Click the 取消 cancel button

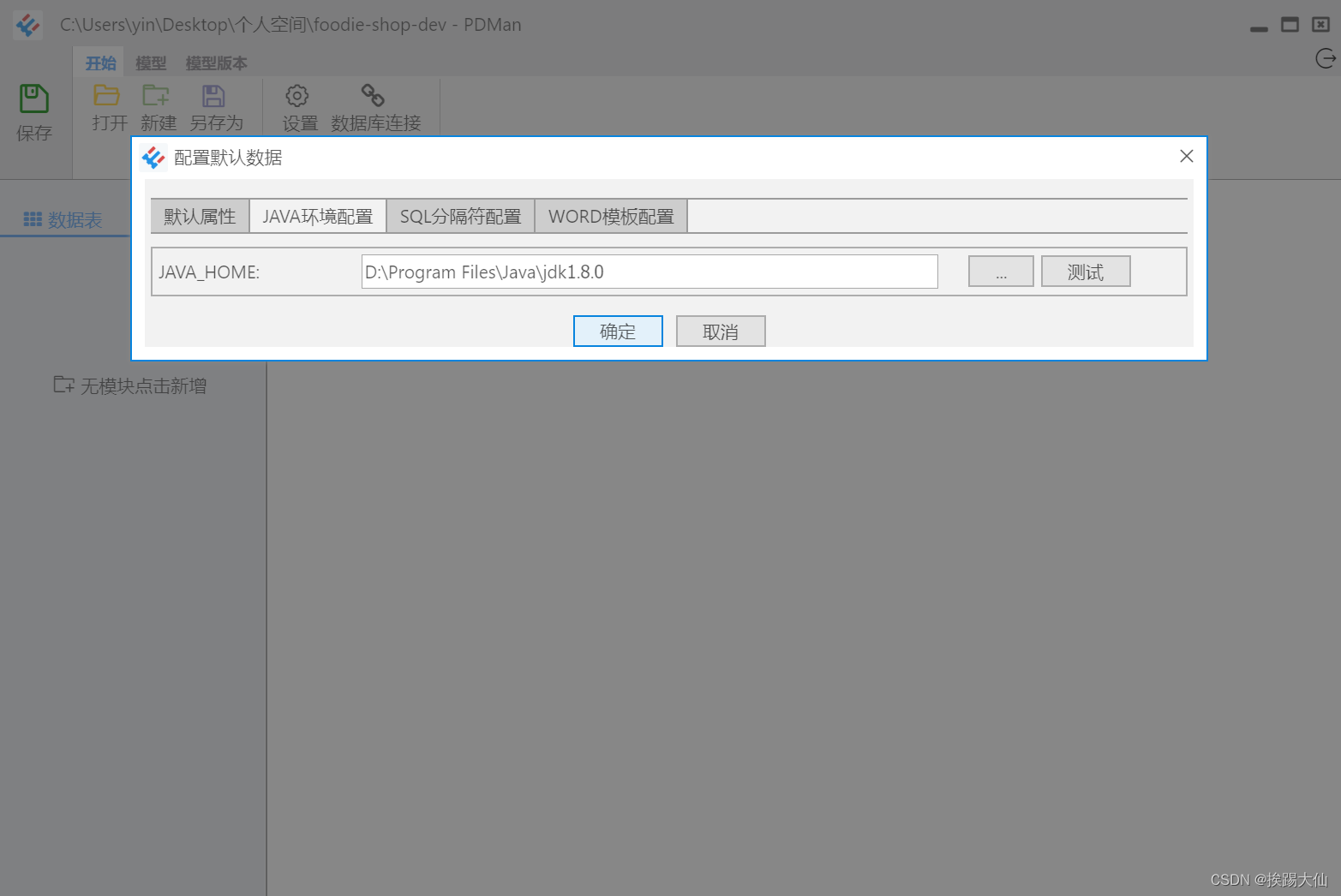pyautogui.click(x=721, y=331)
